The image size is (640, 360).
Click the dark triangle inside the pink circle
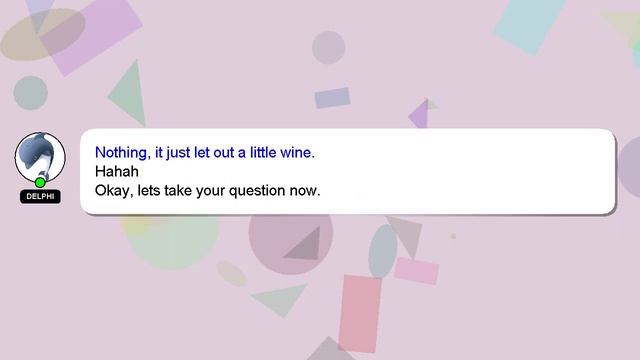pyautogui.click(x=305, y=245)
